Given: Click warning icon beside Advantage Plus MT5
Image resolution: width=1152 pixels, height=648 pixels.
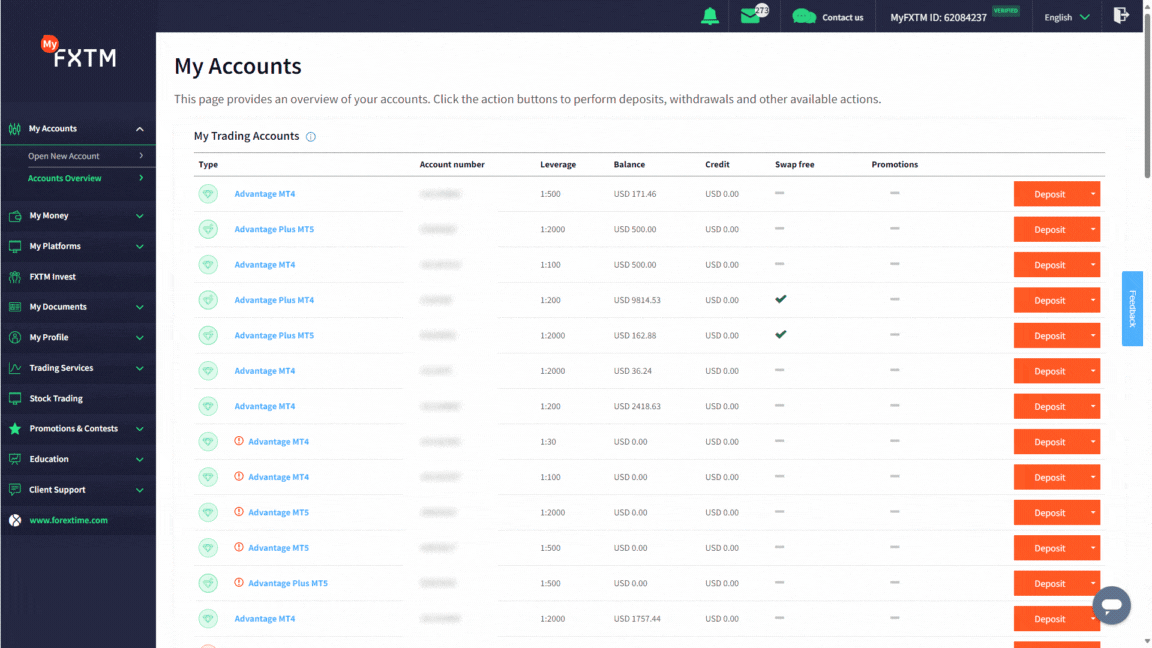Looking at the screenshot, I should (239, 583).
